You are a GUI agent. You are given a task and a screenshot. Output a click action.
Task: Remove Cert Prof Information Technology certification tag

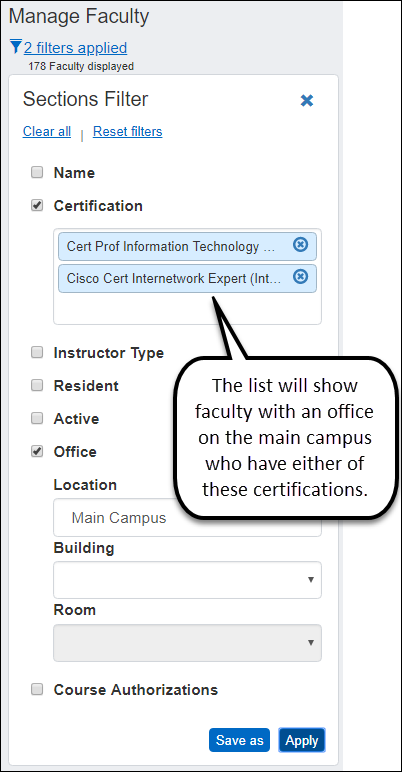(300, 244)
